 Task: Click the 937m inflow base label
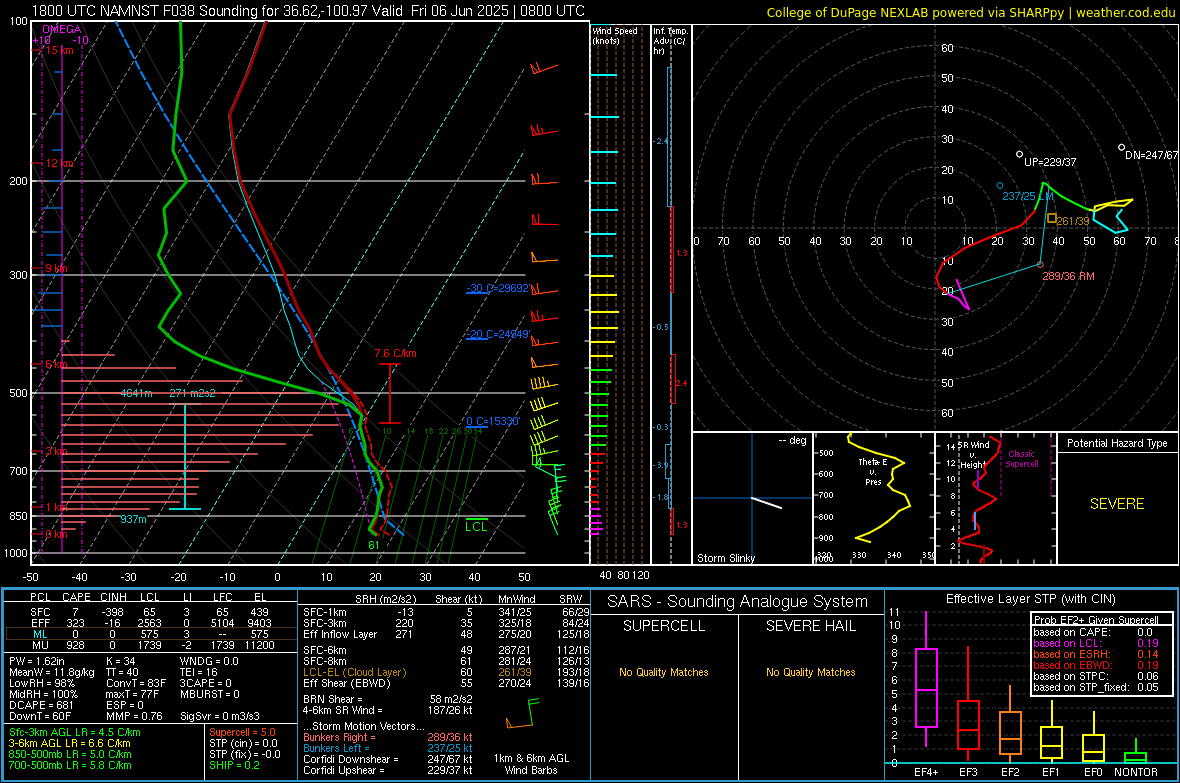[x=133, y=519]
